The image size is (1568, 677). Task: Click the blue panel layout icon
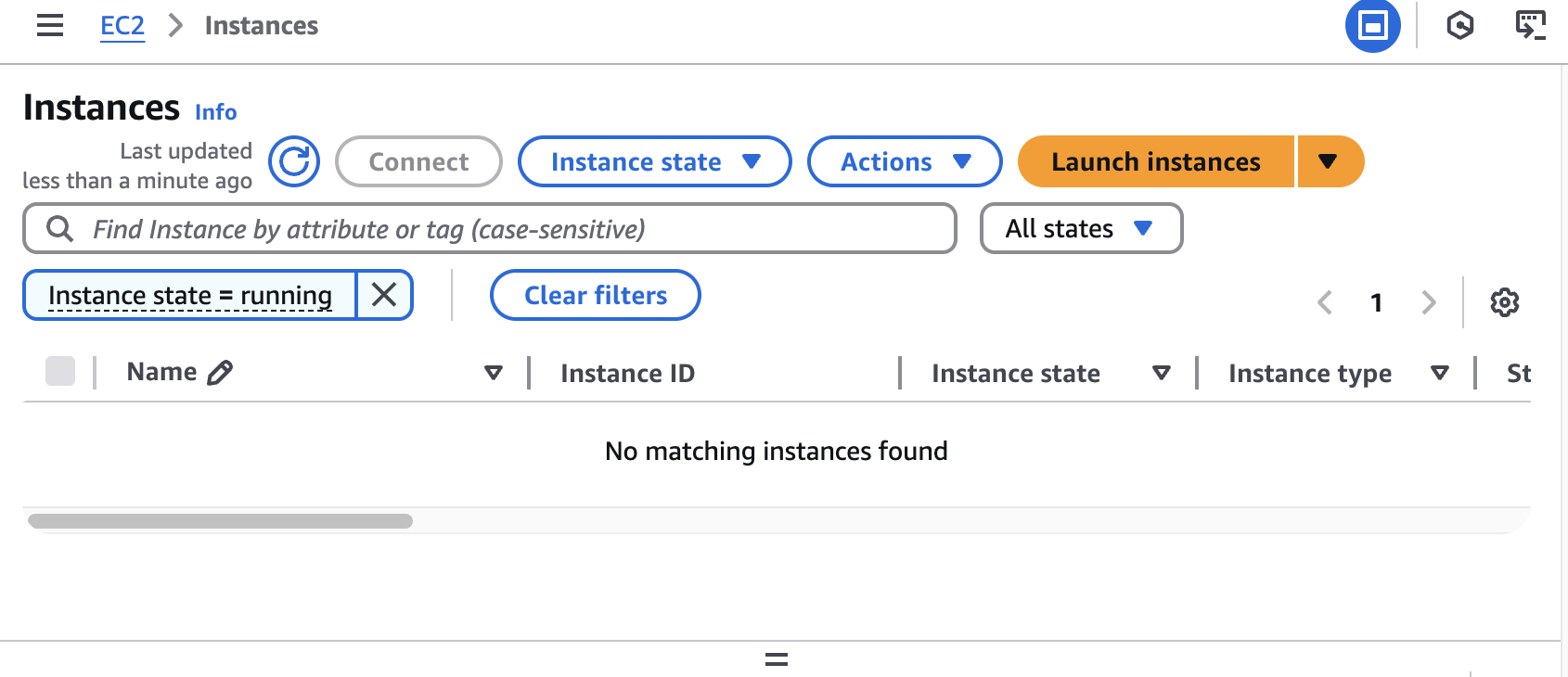click(x=1372, y=26)
